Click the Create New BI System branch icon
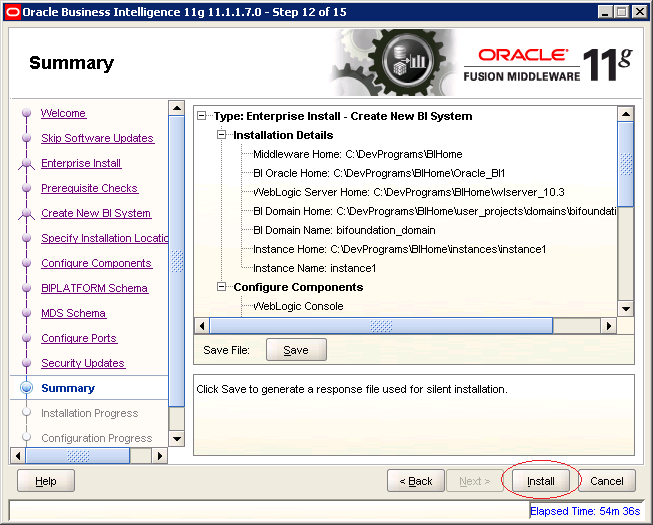 point(26,214)
